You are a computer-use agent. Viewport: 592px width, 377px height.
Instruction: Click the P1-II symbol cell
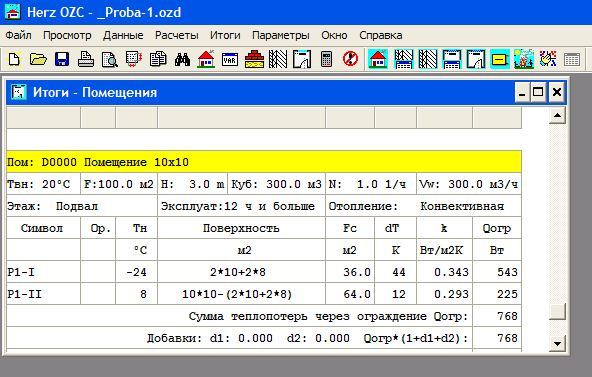(x=43, y=294)
